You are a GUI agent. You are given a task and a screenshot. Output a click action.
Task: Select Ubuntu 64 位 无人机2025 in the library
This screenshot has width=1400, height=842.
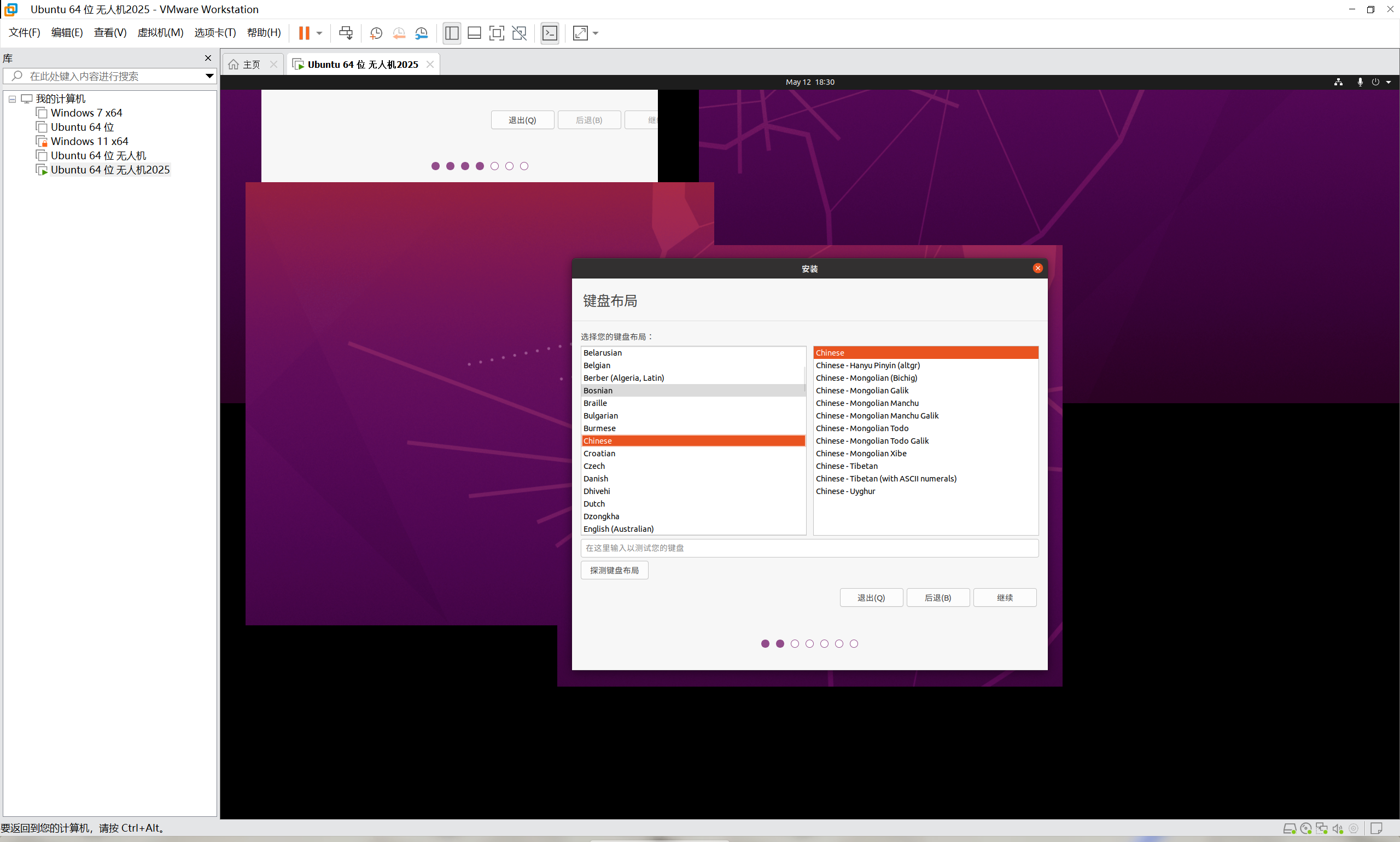110,170
